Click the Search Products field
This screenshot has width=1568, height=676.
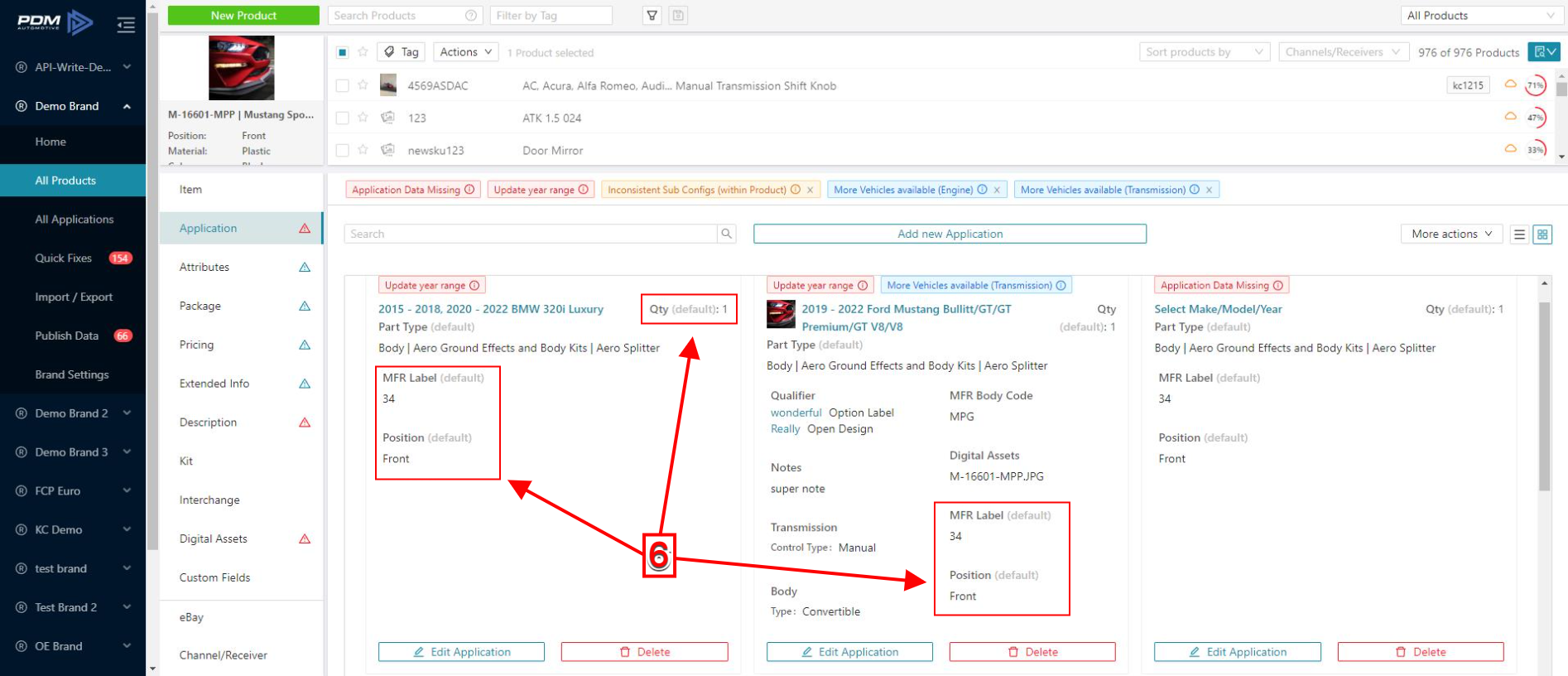tap(404, 16)
